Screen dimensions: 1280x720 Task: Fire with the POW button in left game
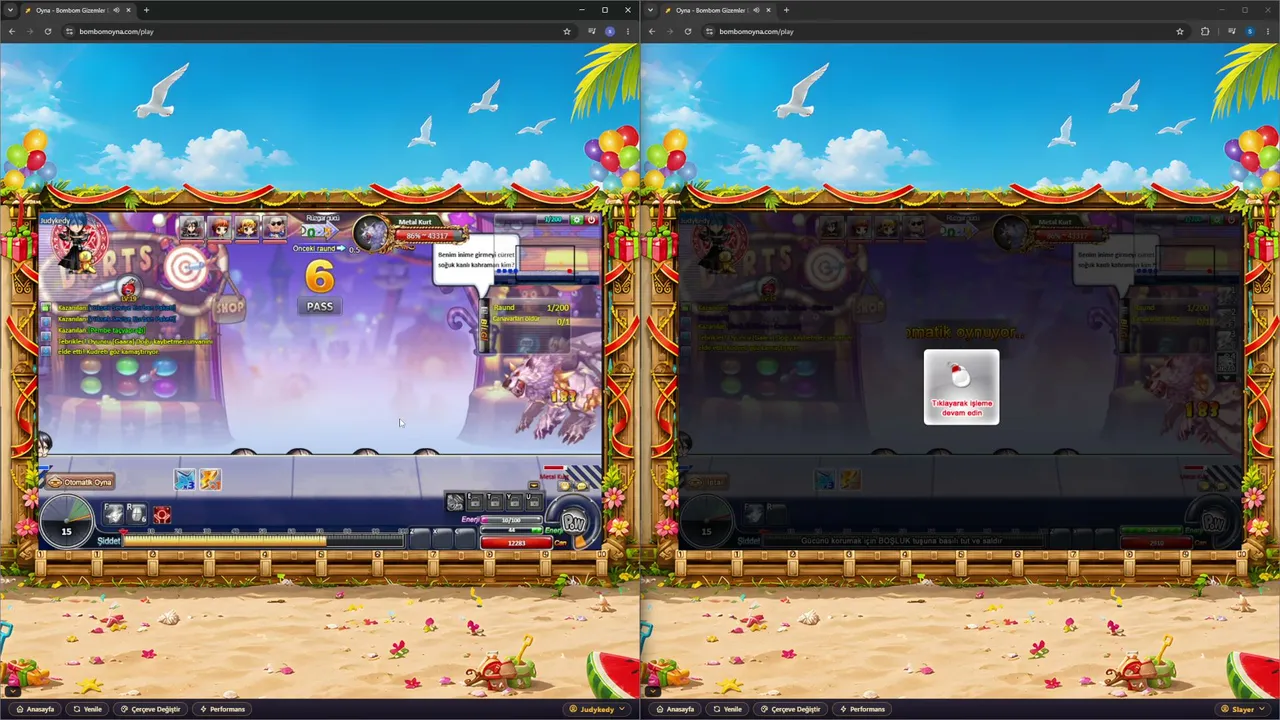[x=574, y=522]
